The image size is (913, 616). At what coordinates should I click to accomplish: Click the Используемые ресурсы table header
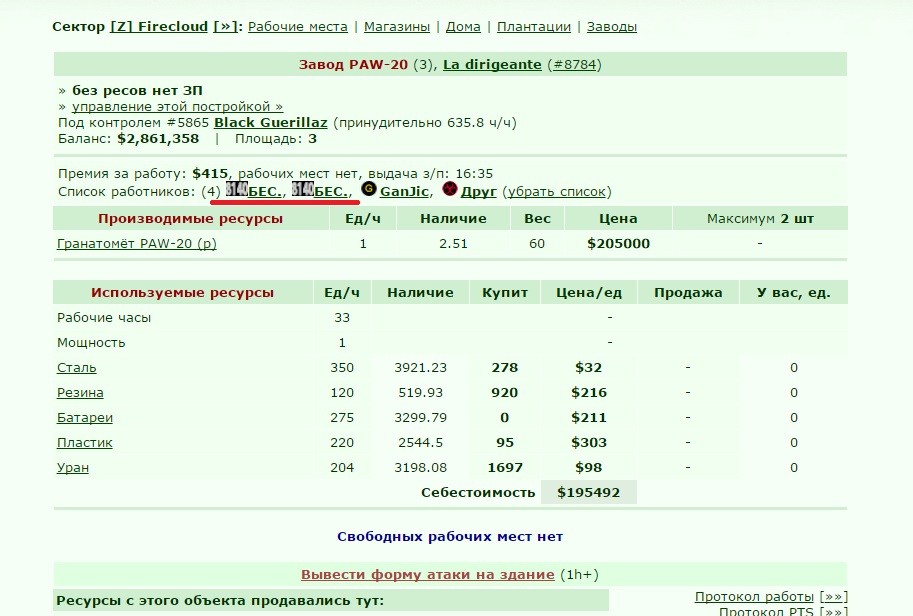click(182, 293)
